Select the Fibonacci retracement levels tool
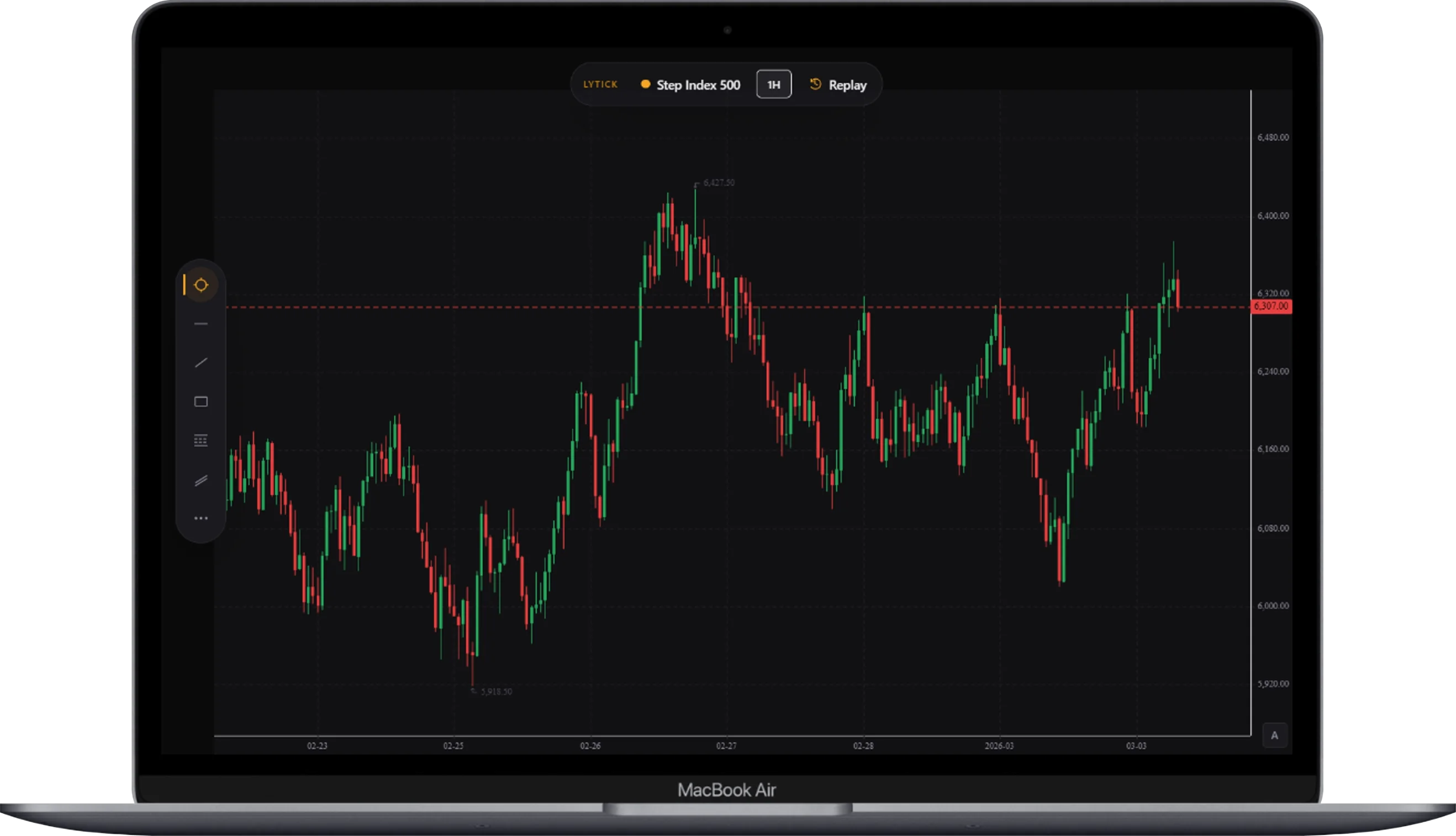The height and width of the screenshot is (836, 1456). (x=201, y=441)
